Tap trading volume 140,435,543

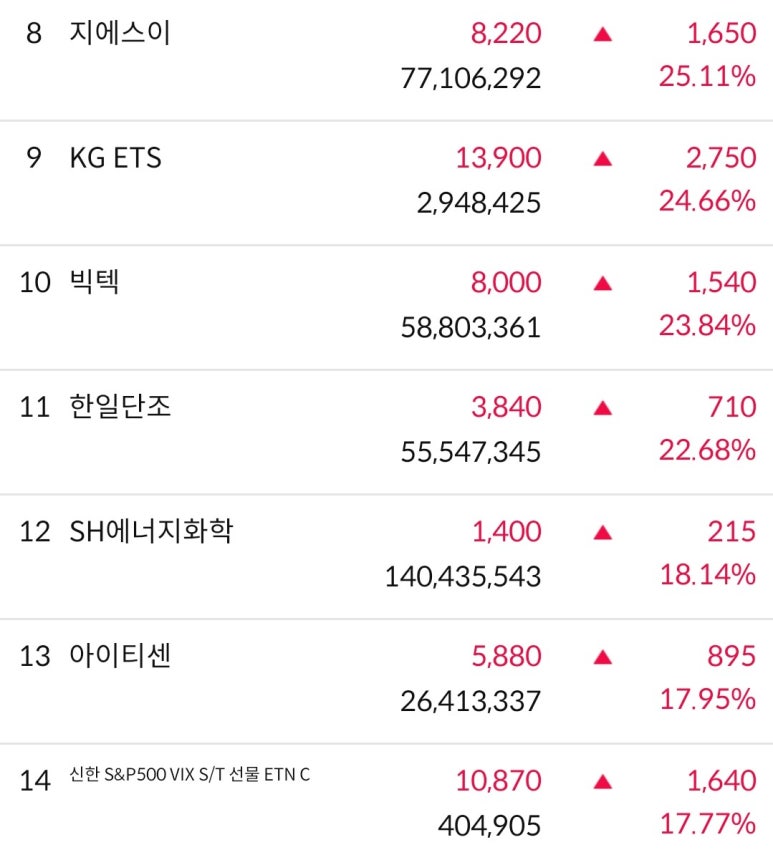tap(463, 577)
